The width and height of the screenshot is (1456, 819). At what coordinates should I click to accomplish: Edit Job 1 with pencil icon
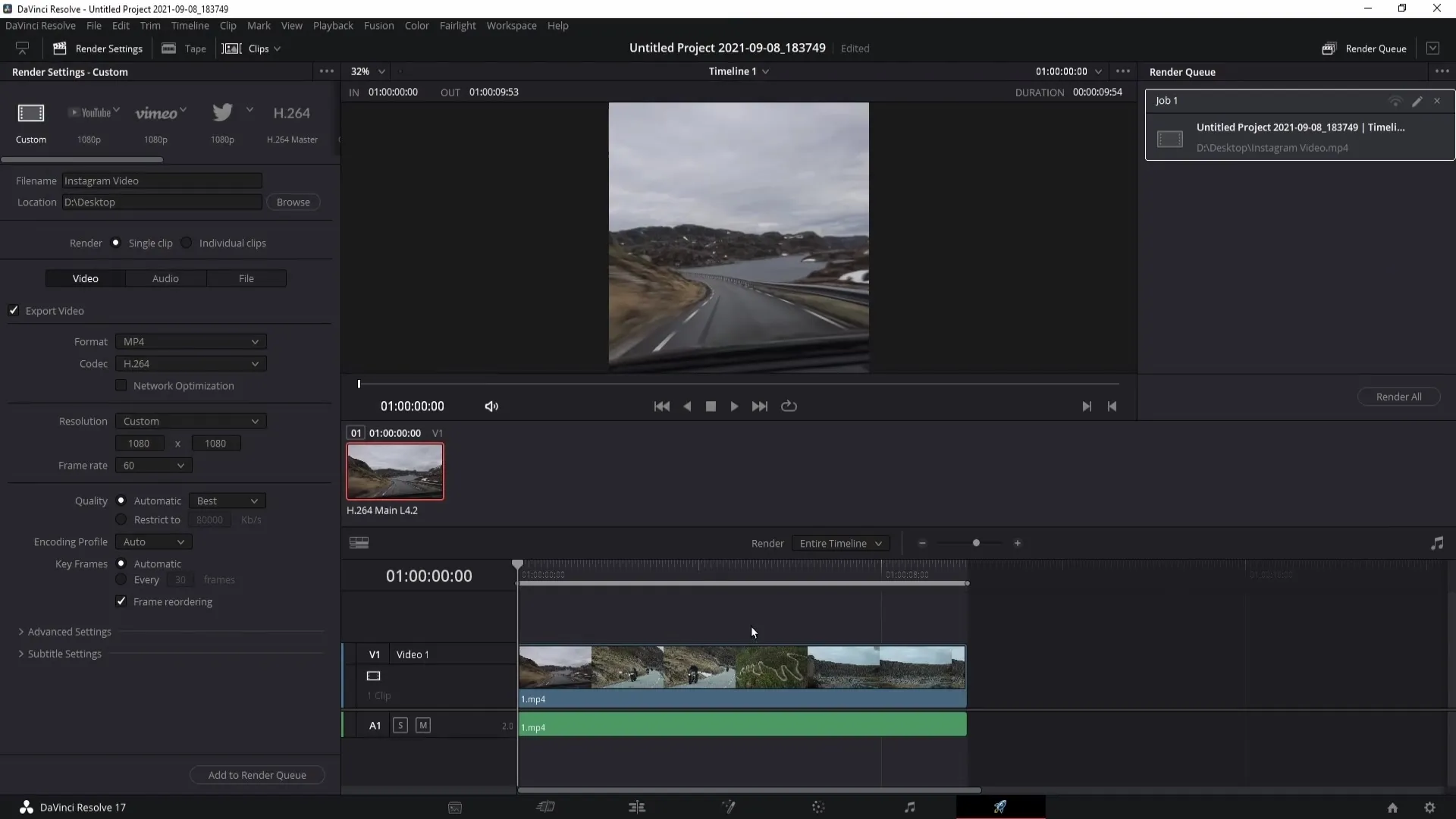click(1417, 101)
